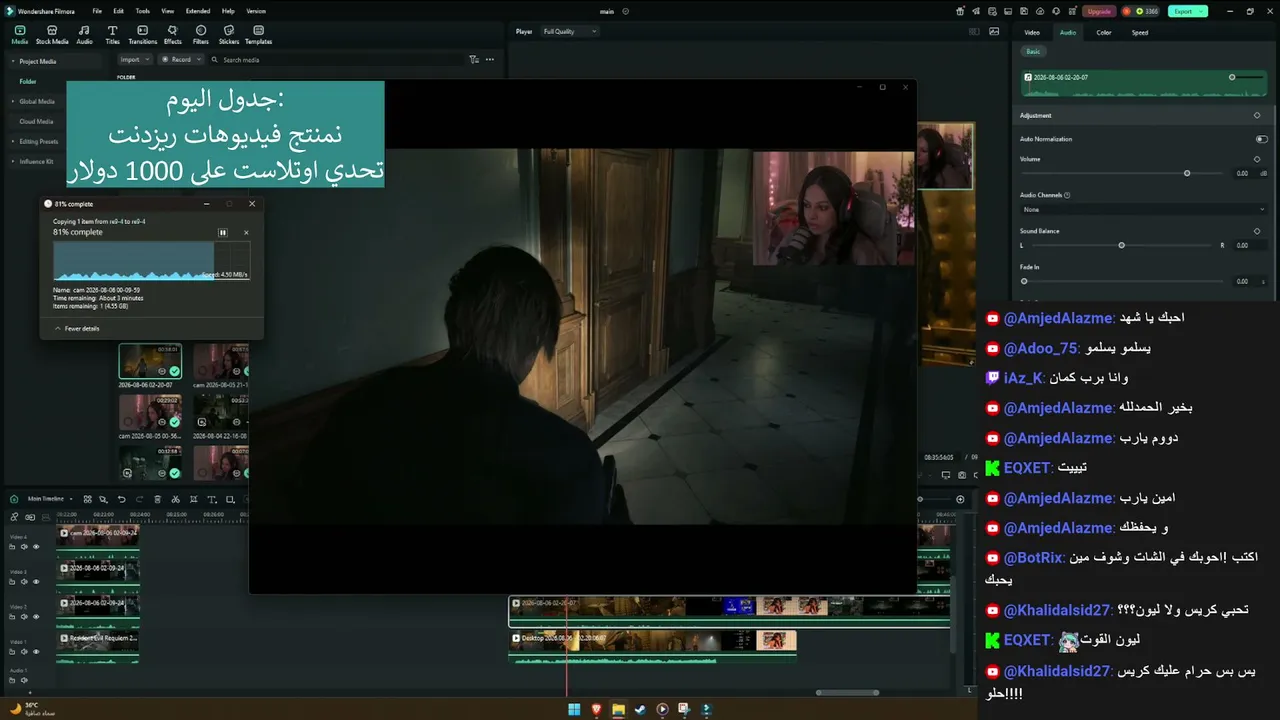Screen dimensions: 1280x720
Task: Open the Effects panel icon
Action: (x=172, y=35)
